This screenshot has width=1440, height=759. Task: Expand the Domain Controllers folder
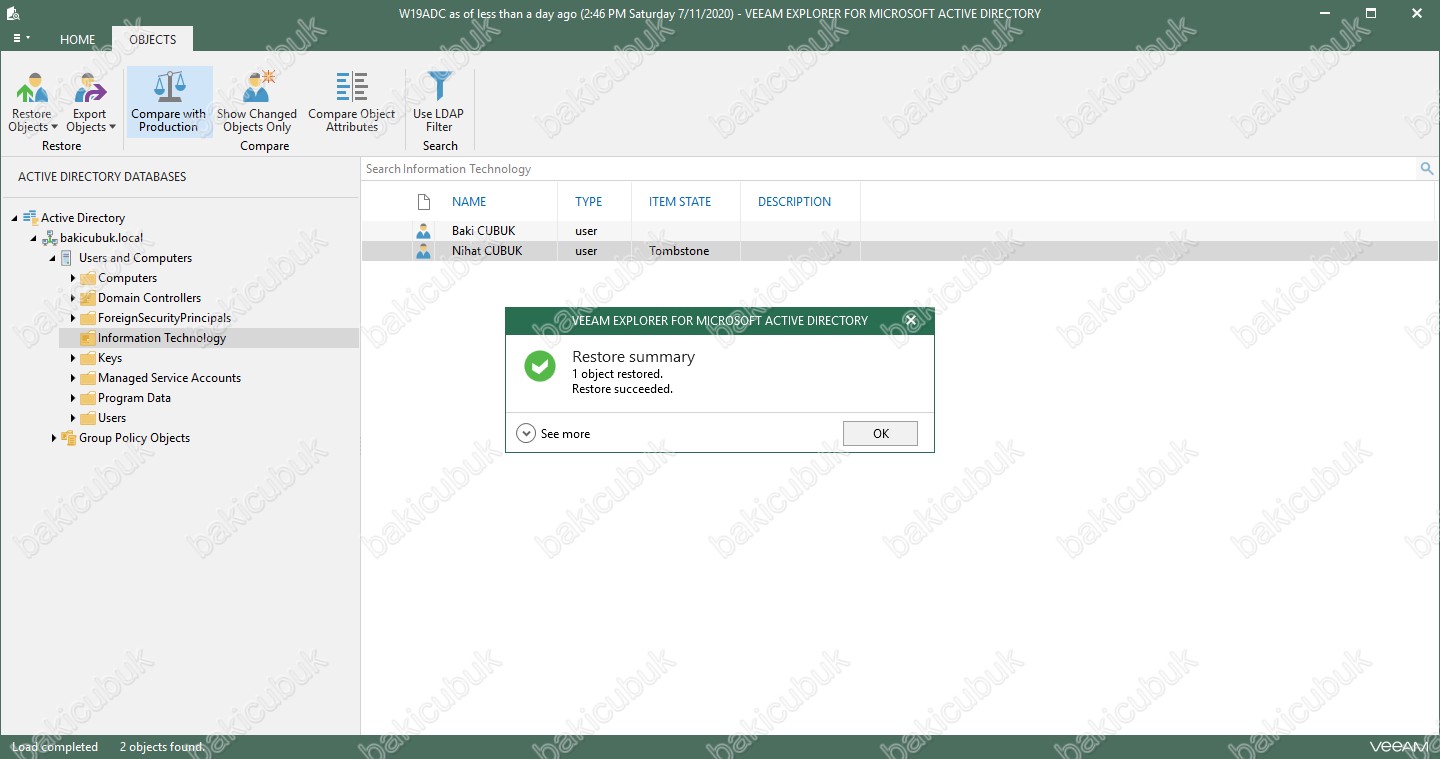[73, 298]
